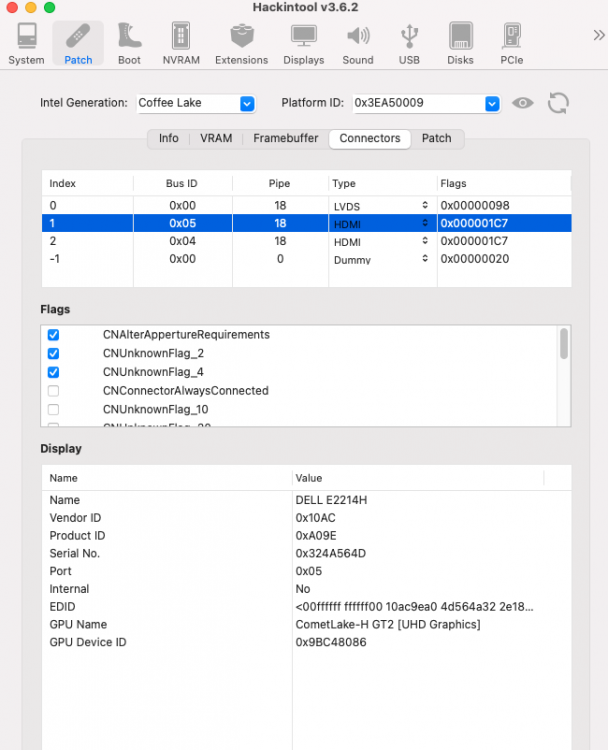The width and height of the screenshot is (608, 750).
Task: Open the Sound toolbar section
Action: [x=358, y=44]
